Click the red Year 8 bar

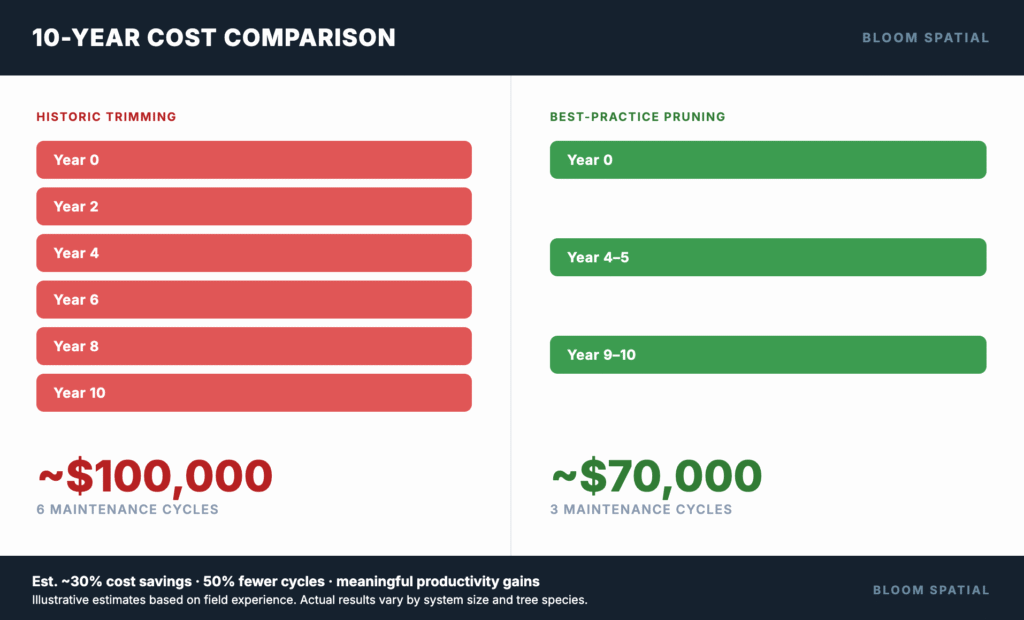pos(254,346)
